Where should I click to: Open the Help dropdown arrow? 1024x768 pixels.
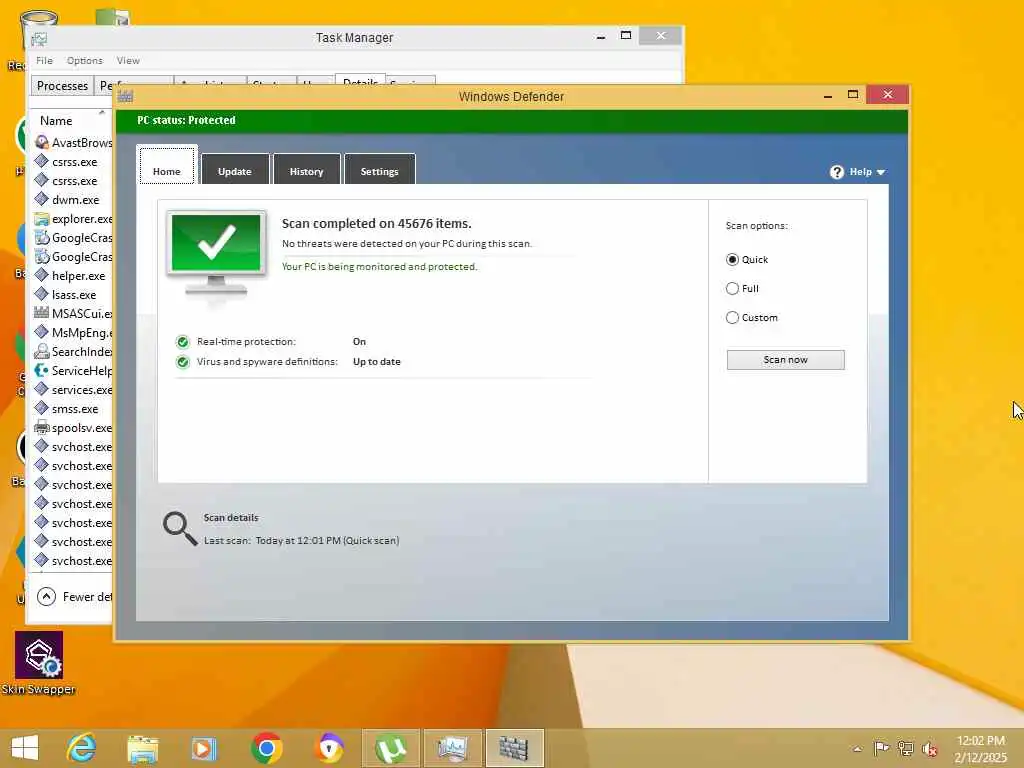point(881,172)
